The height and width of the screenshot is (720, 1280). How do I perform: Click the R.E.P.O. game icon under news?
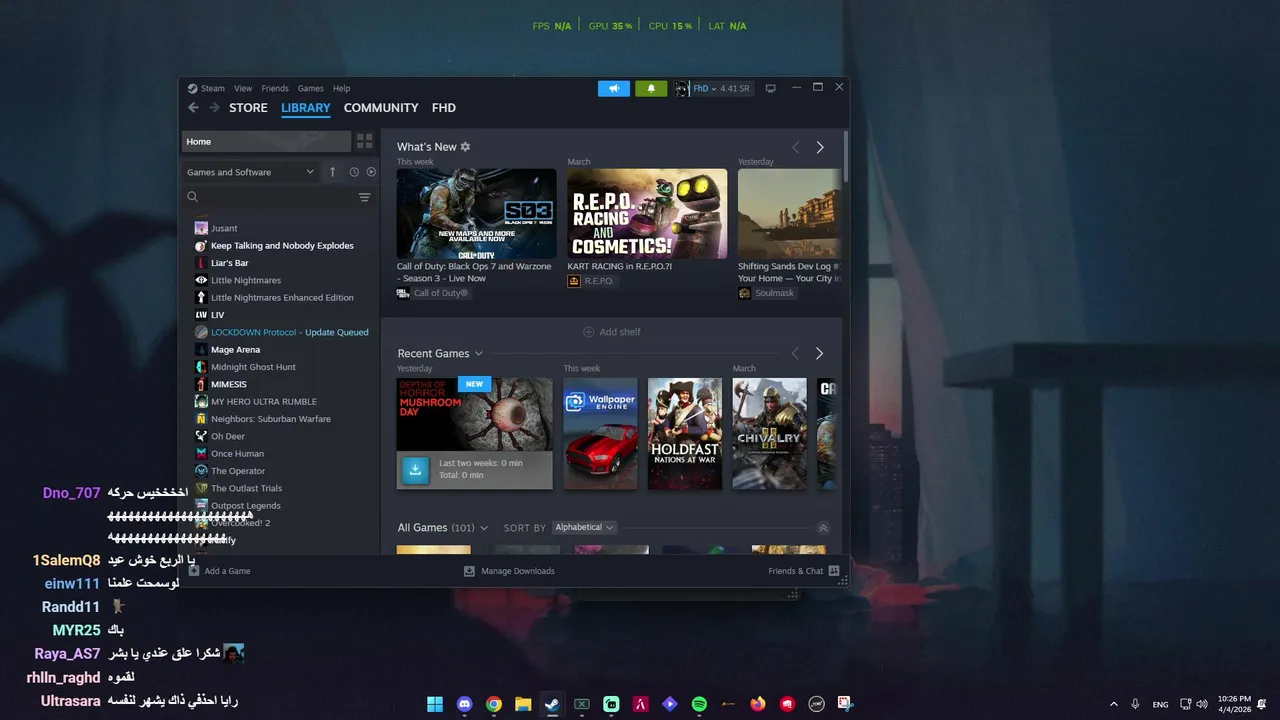(574, 281)
